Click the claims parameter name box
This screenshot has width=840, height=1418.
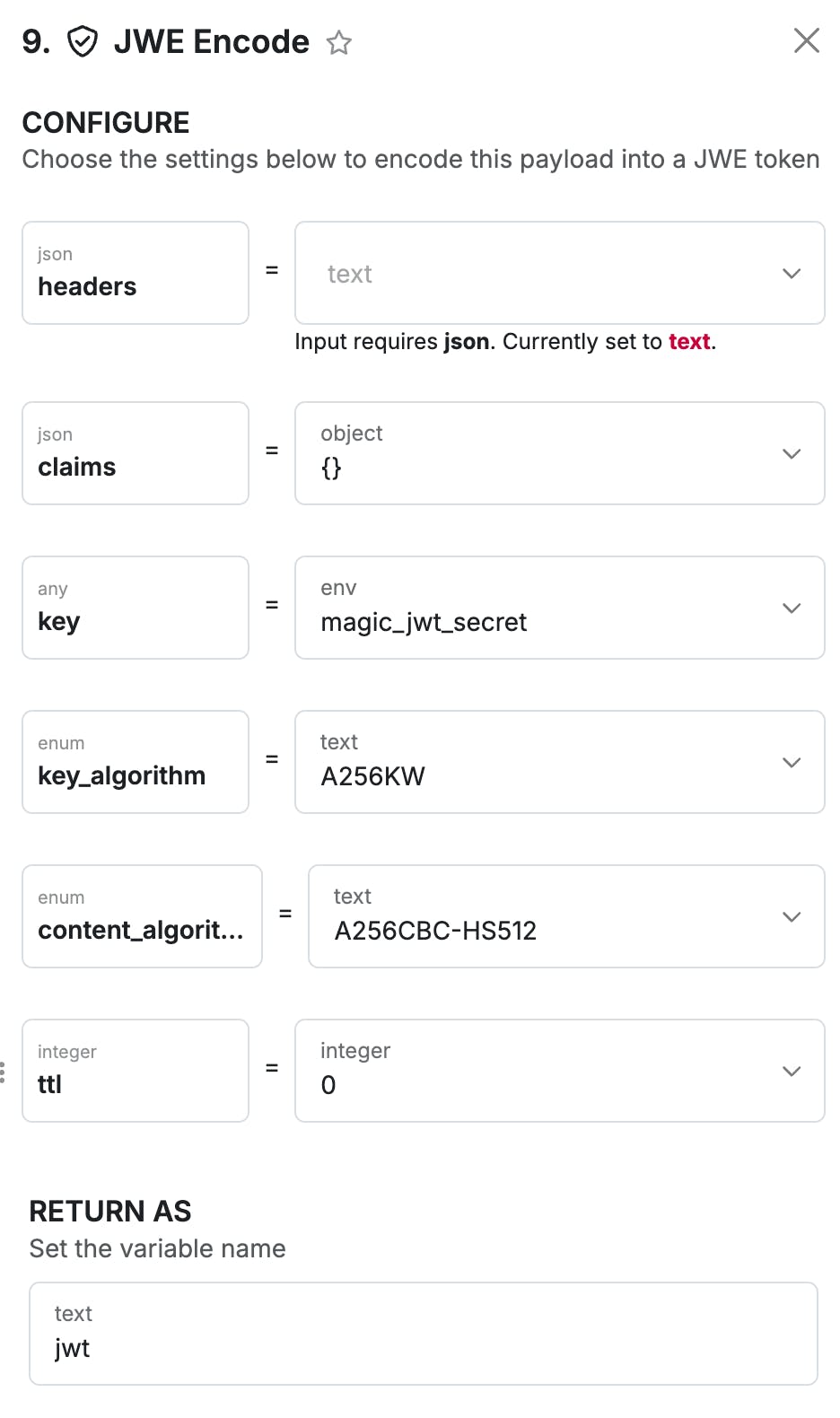136,453
